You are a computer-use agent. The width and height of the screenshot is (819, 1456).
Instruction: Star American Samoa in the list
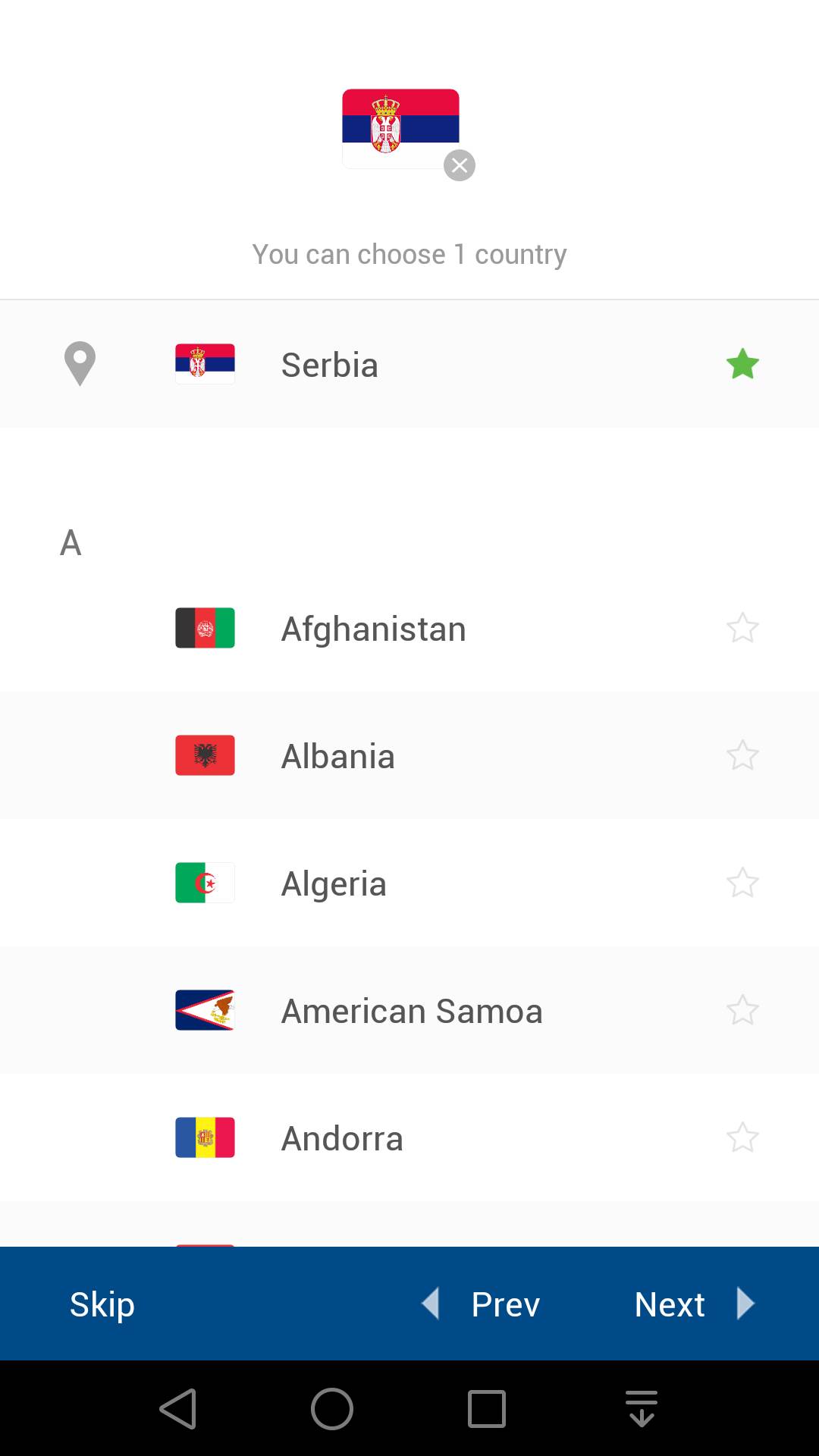[x=742, y=1010]
